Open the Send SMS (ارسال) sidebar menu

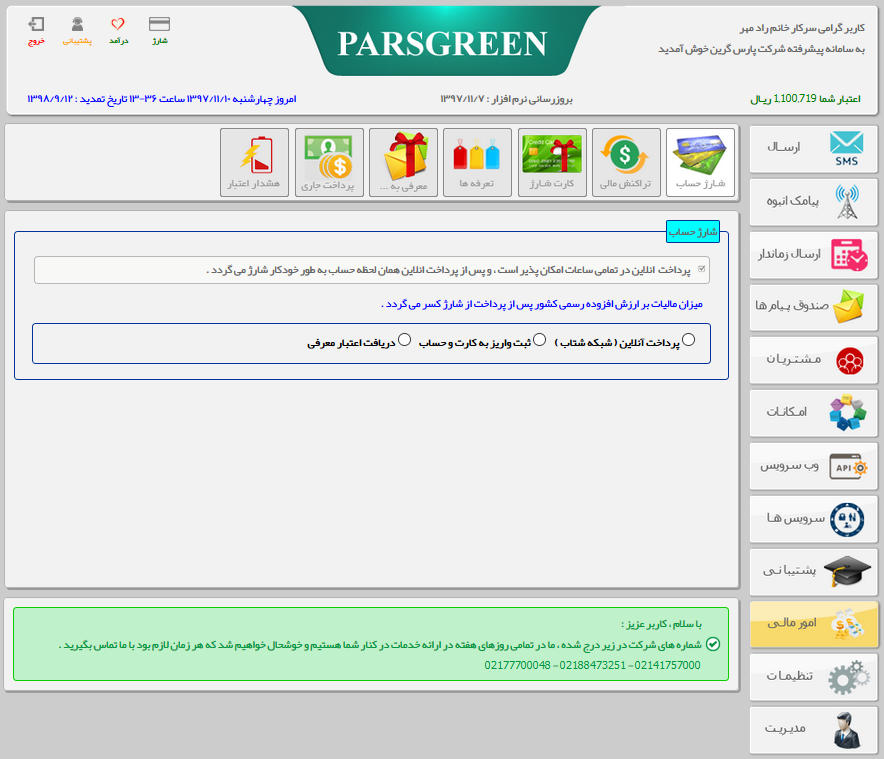point(814,148)
